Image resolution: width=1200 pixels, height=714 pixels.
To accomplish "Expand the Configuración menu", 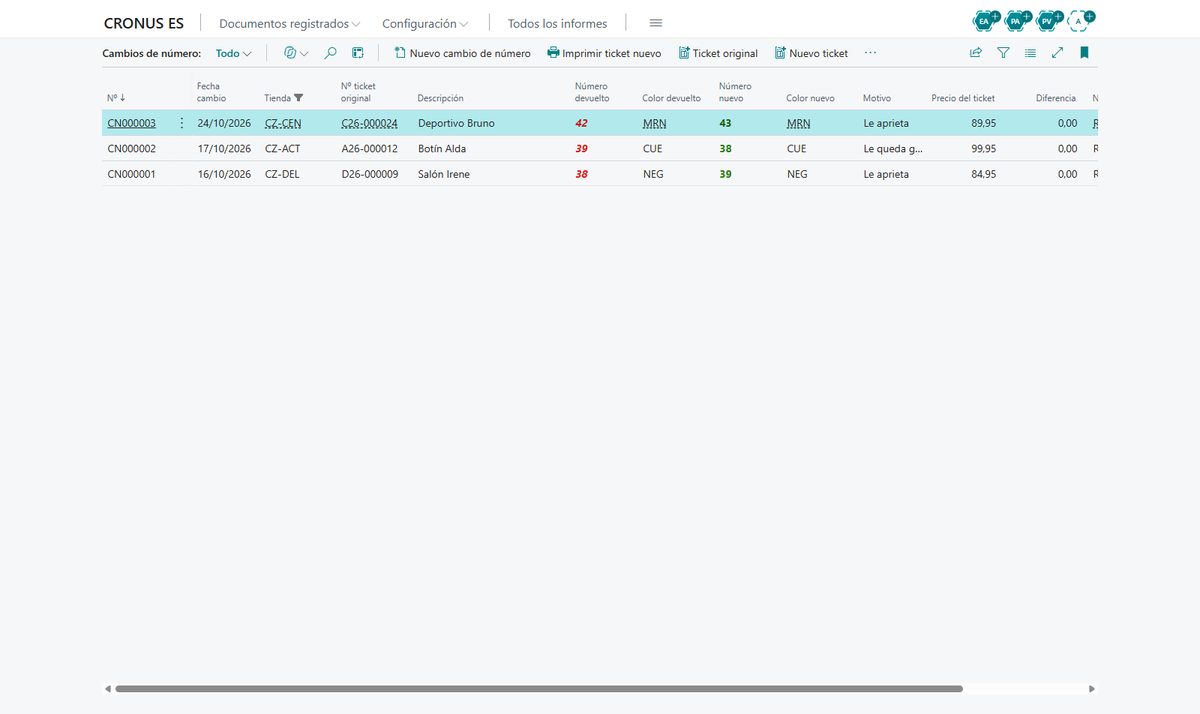I will tap(425, 23).
